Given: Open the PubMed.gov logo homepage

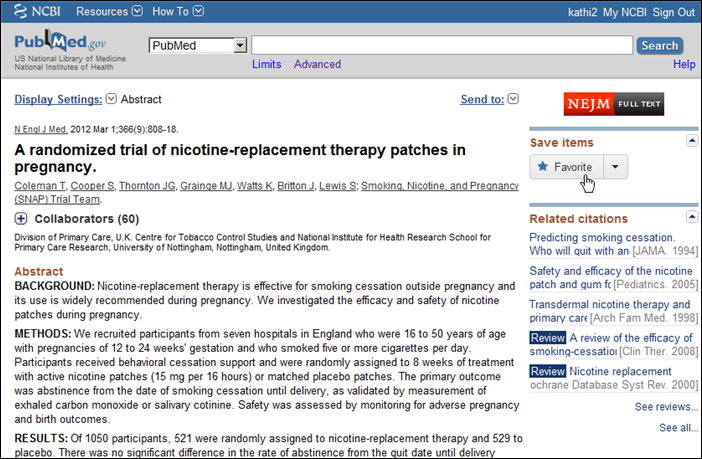Looking at the screenshot, I should [x=60, y=42].
